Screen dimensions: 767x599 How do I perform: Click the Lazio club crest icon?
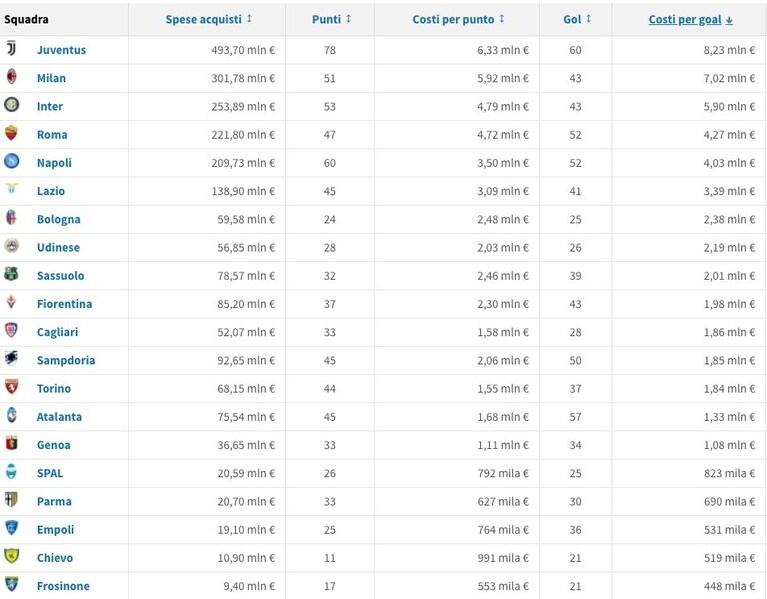click(x=11, y=189)
